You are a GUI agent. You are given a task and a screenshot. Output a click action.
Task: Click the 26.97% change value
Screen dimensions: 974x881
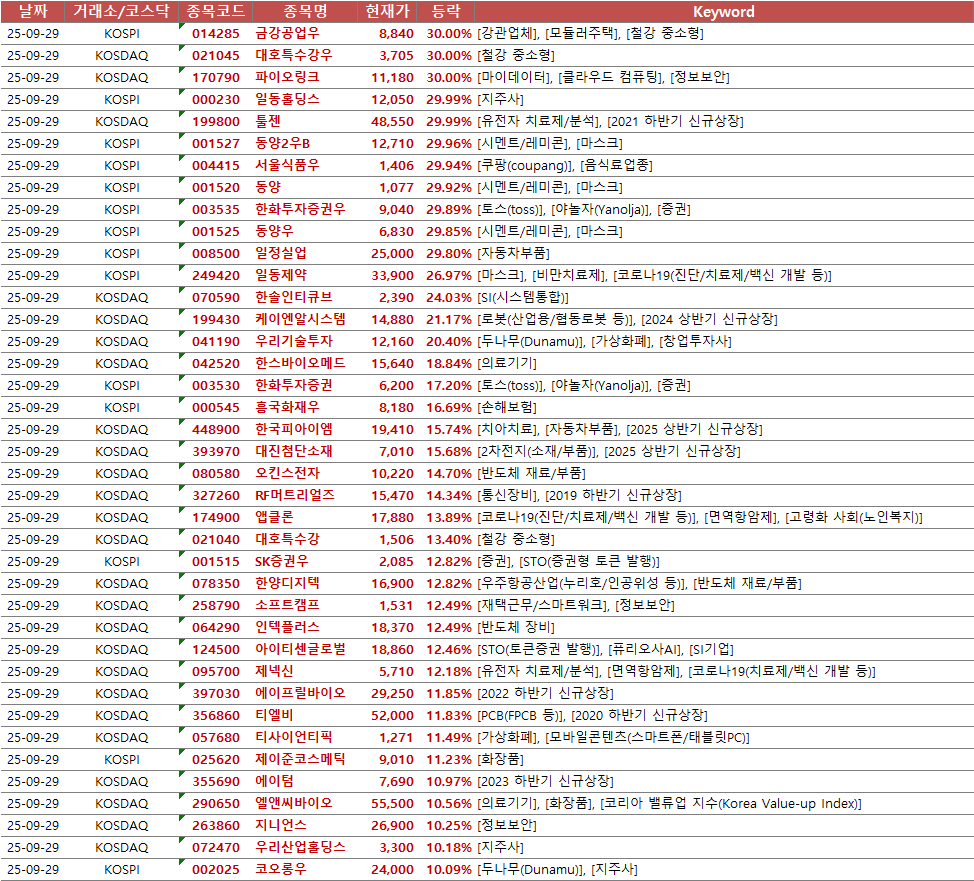(448, 275)
